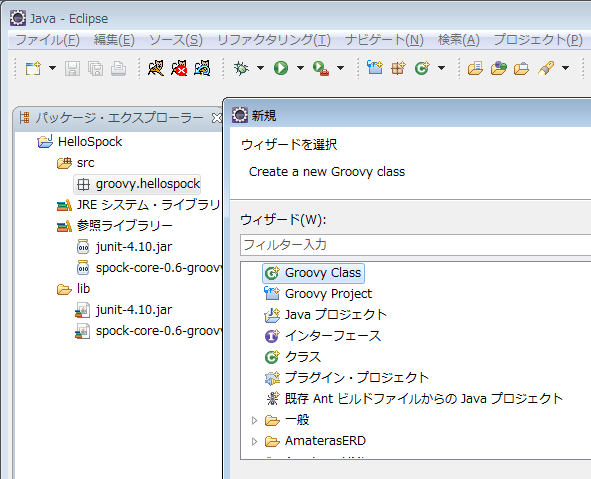Restart Tomcat via the blue-arrow cat icon
This screenshot has height=479, width=591.
click(x=202, y=68)
